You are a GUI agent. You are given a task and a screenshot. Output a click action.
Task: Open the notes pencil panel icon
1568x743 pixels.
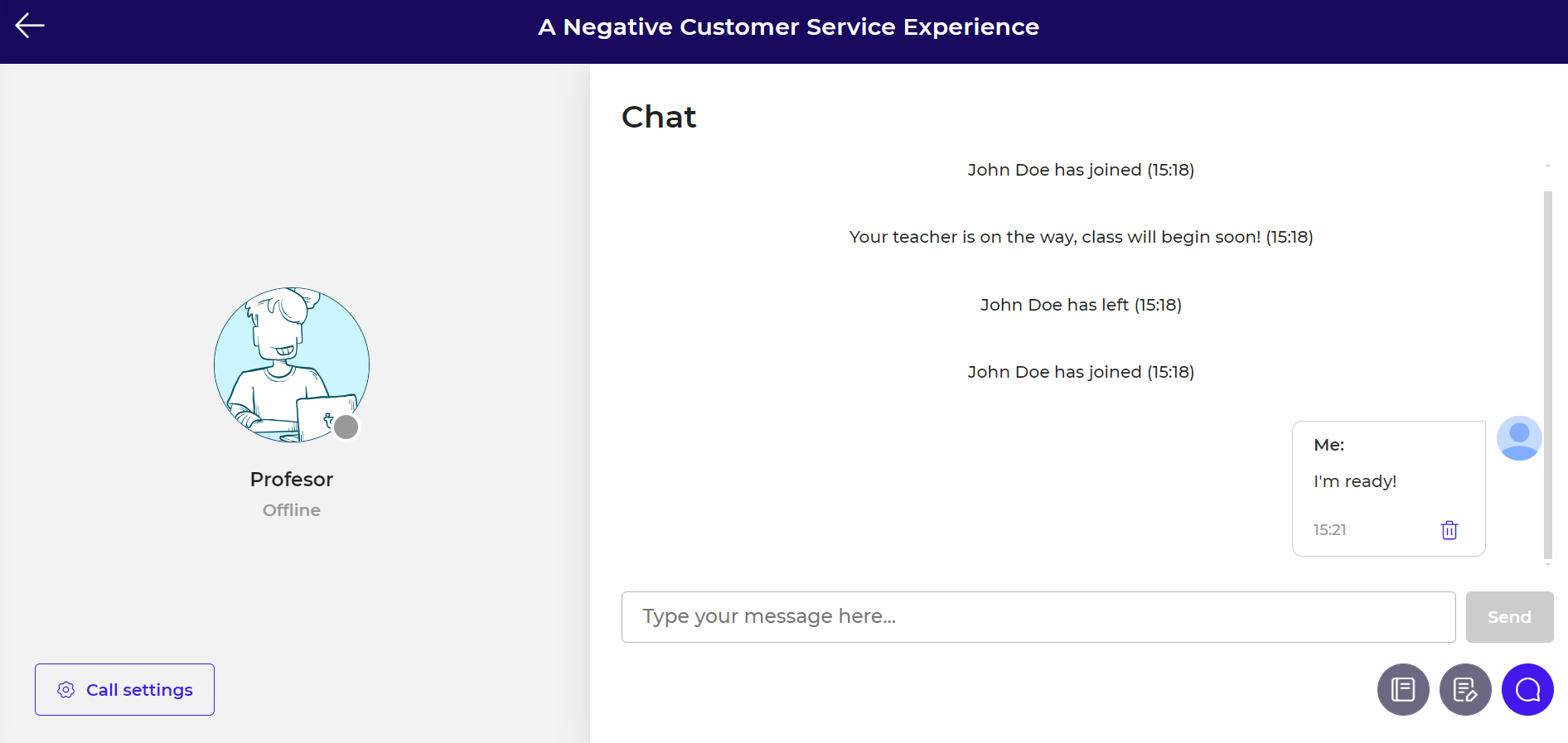point(1465,689)
